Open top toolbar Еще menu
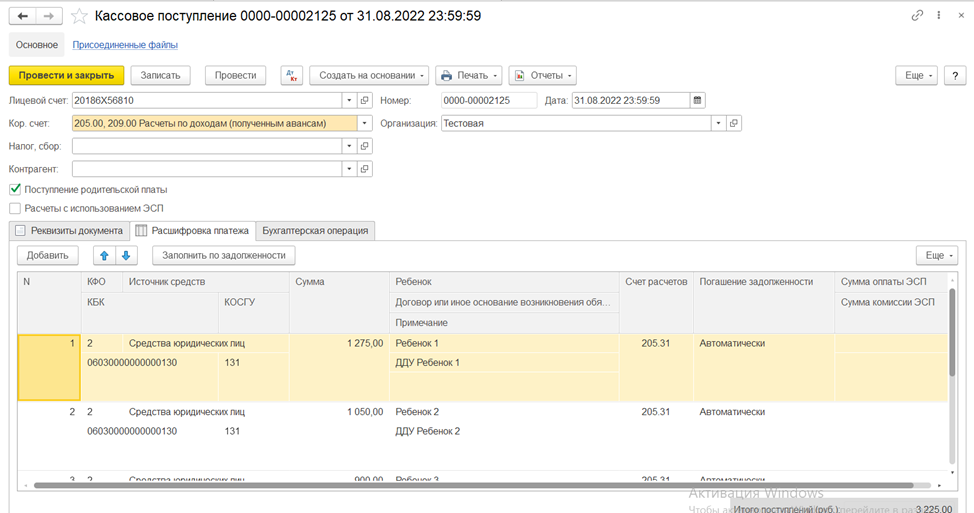This screenshot has width=974, height=513. click(x=916, y=75)
